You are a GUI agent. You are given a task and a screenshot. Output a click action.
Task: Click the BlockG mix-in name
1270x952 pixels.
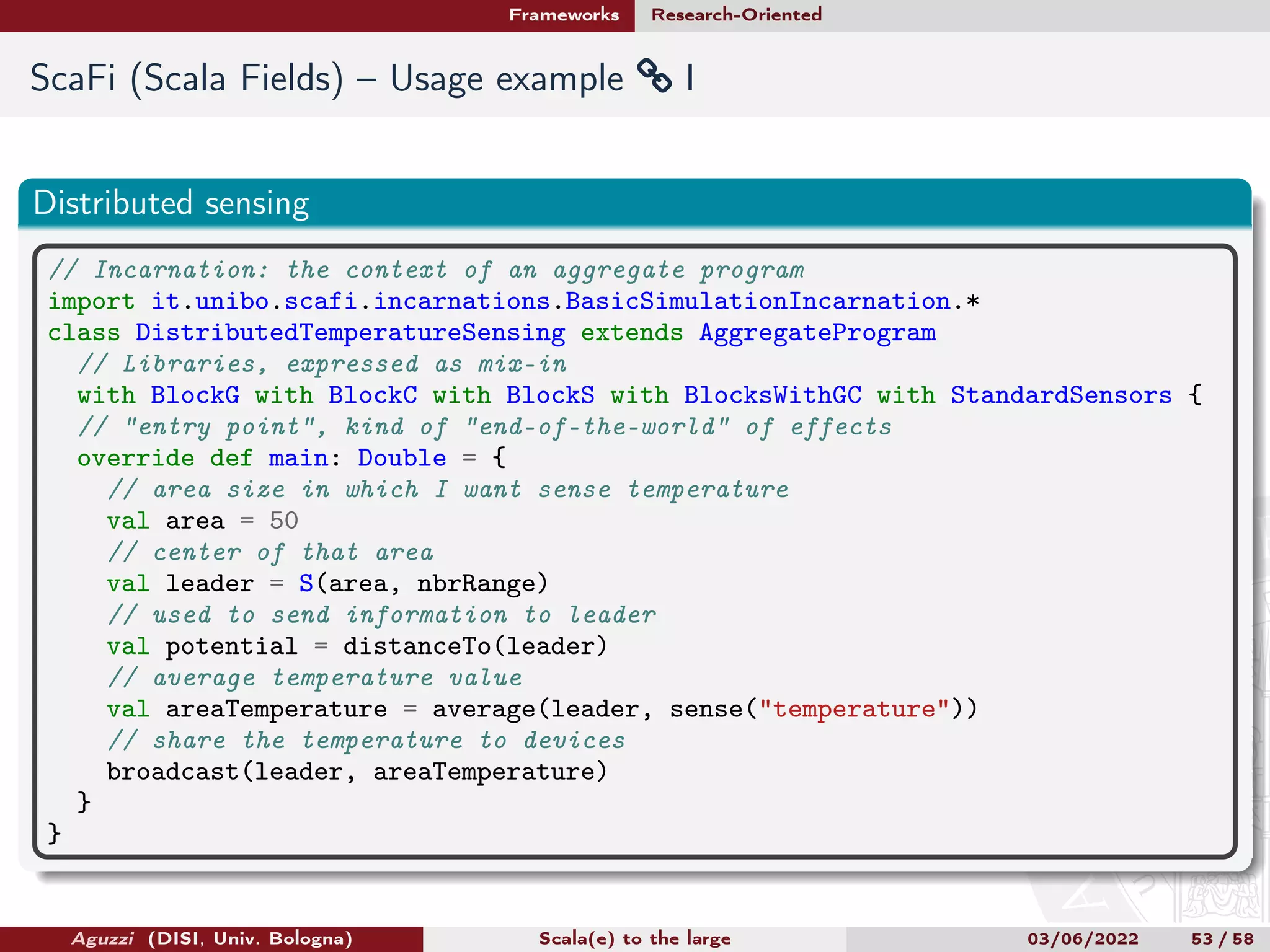195,395
